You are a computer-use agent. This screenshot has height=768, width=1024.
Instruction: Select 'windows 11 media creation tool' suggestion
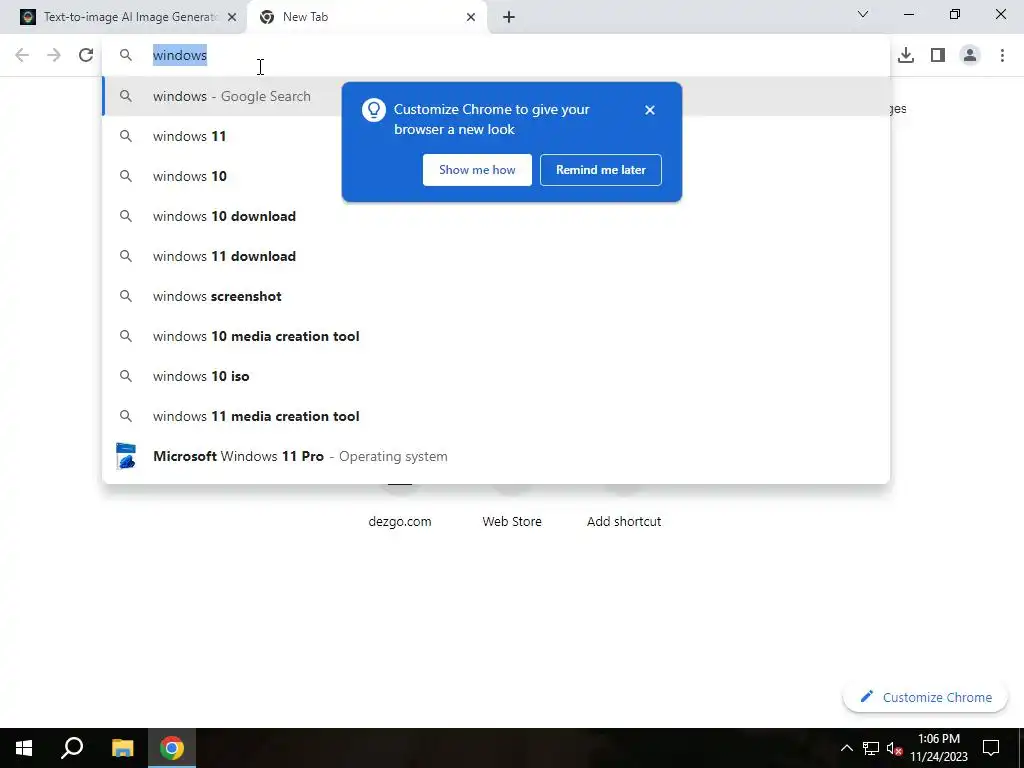pyautogui.click(x=496, y=416)
